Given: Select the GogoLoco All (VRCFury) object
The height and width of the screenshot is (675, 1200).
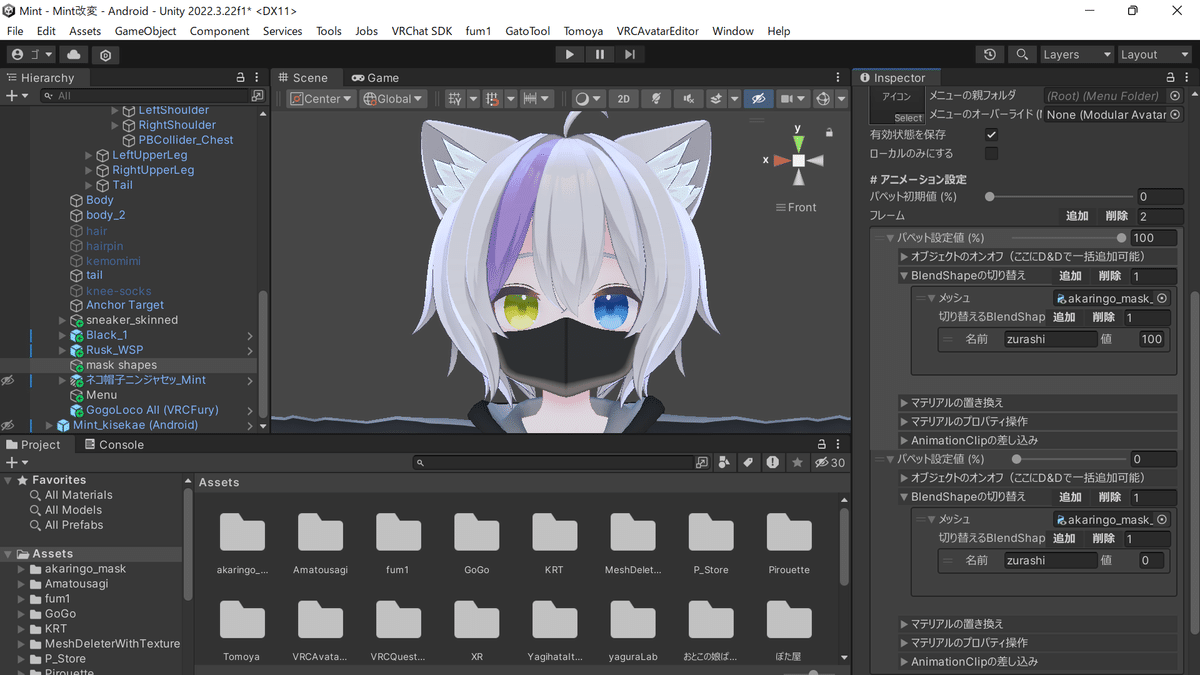Looking at the screenshot, I should 152,410.
